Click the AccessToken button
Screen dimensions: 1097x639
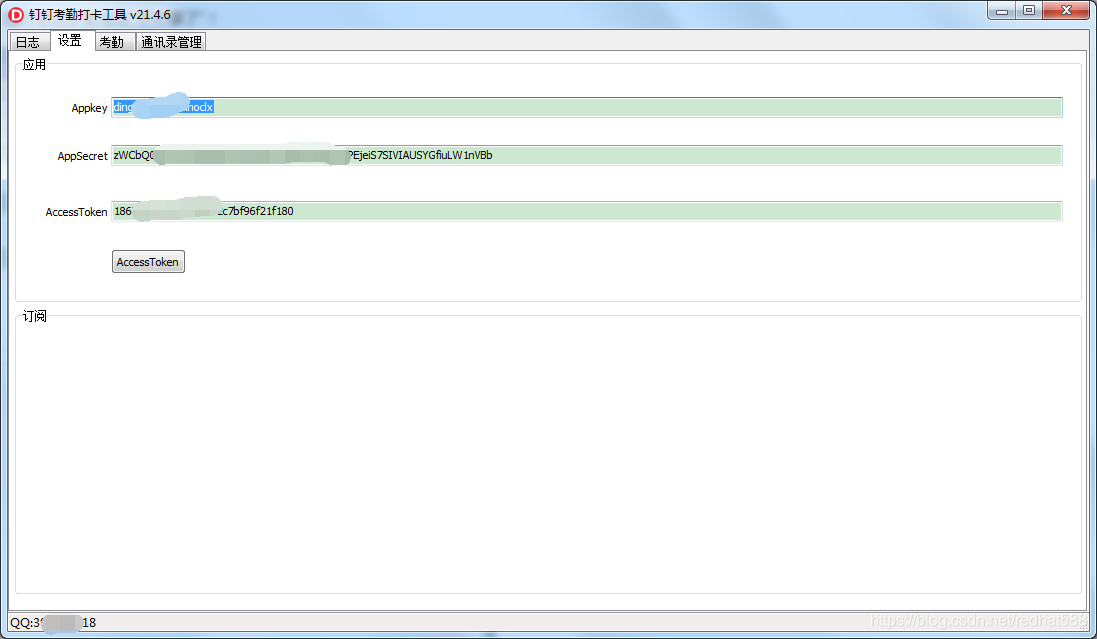tap(148, 262)
